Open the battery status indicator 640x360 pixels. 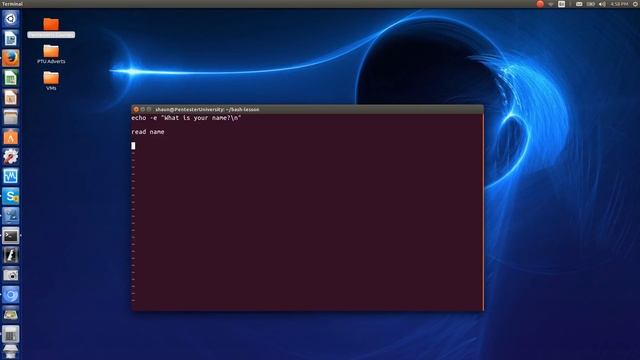(591, 4)
